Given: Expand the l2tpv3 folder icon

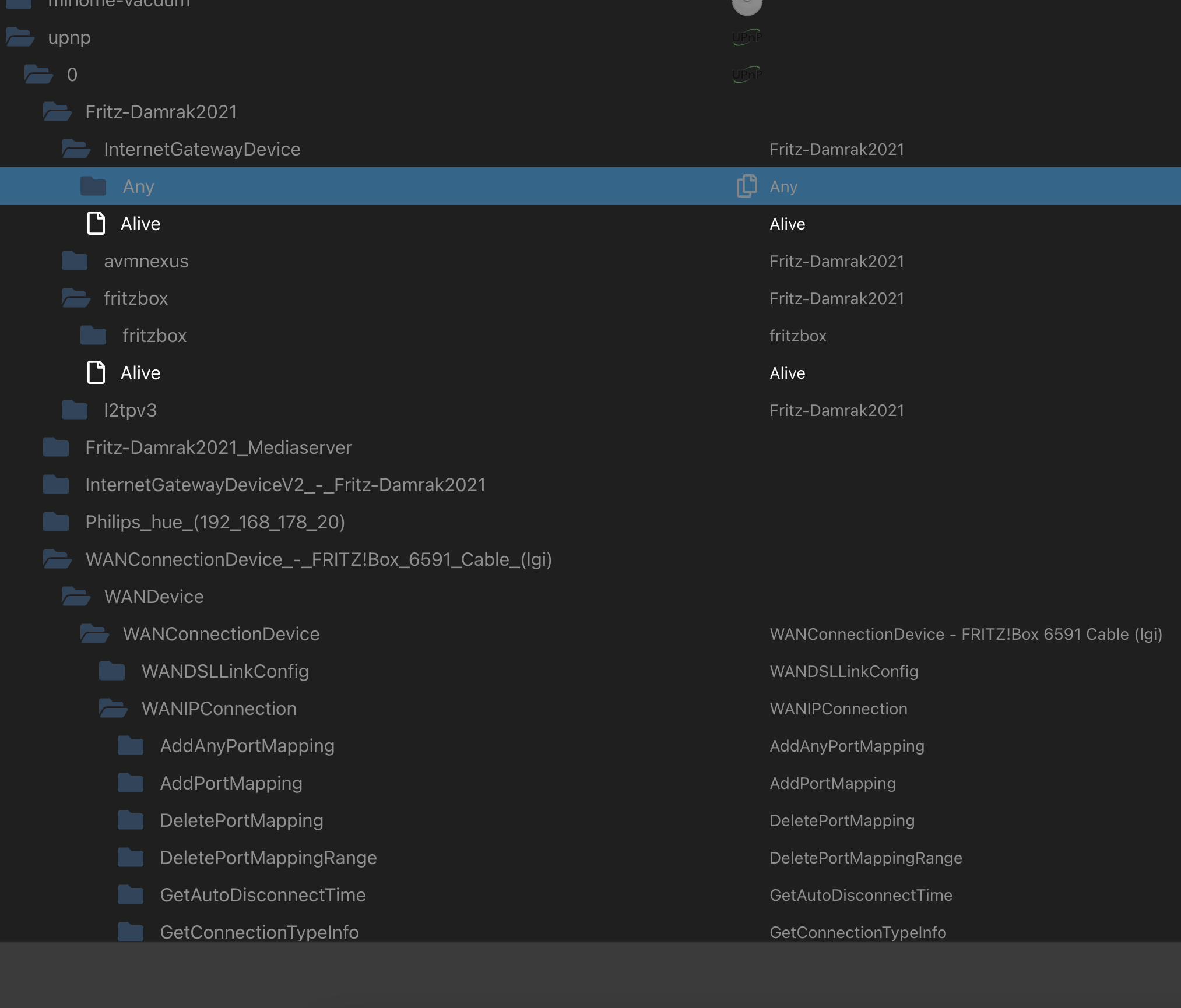Looking at the screenshot, I should point(75,410).
